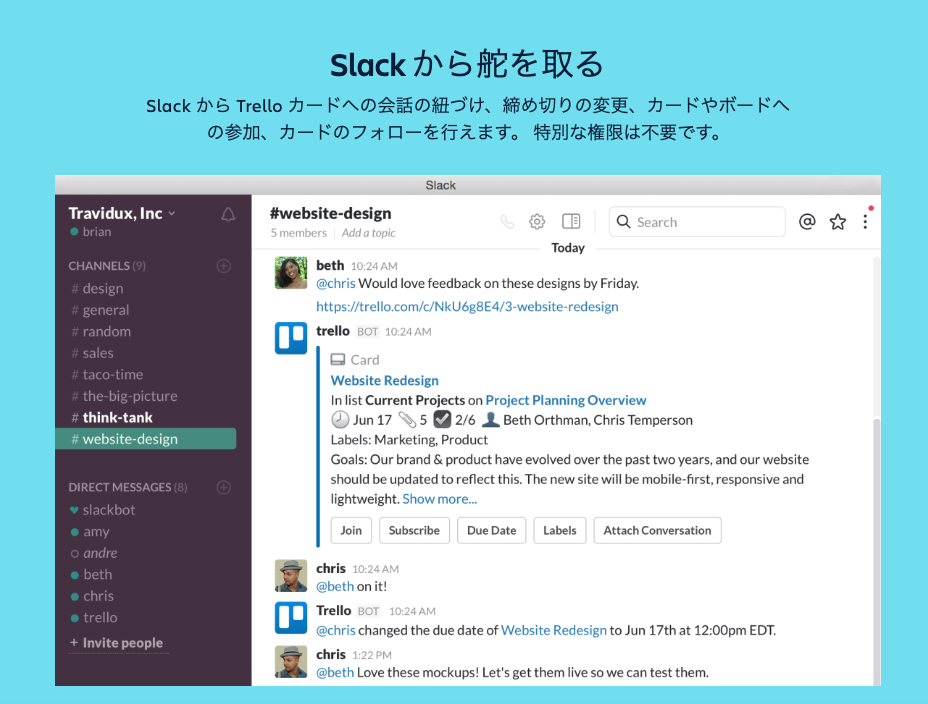Click the Attach Conversation button
The width and height of the screenshot is (928, 704).
tap(657, 531)
